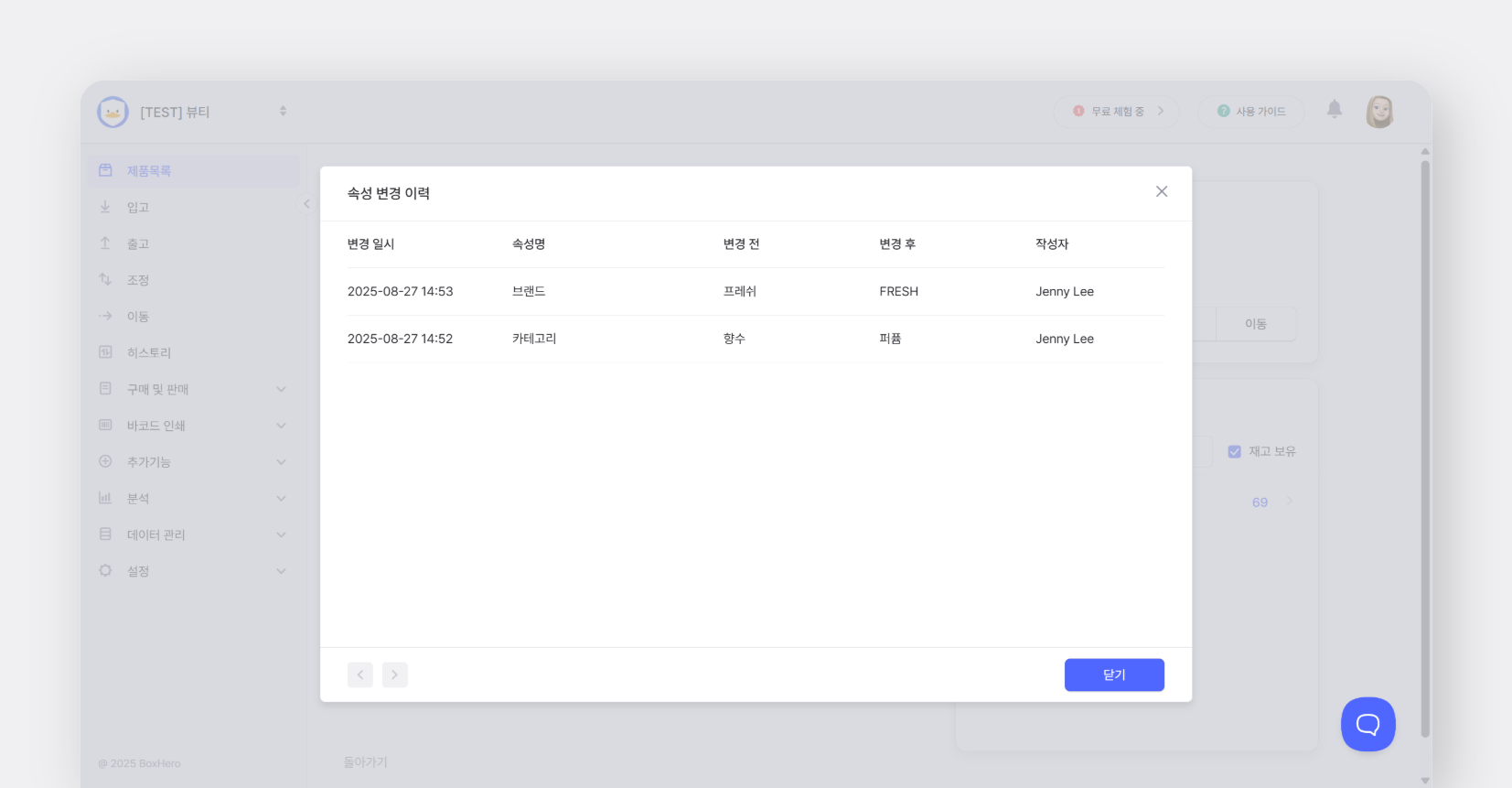Open the notifications bell
This screenshot has height=788, width=1512.
[x=1335, y=110]
